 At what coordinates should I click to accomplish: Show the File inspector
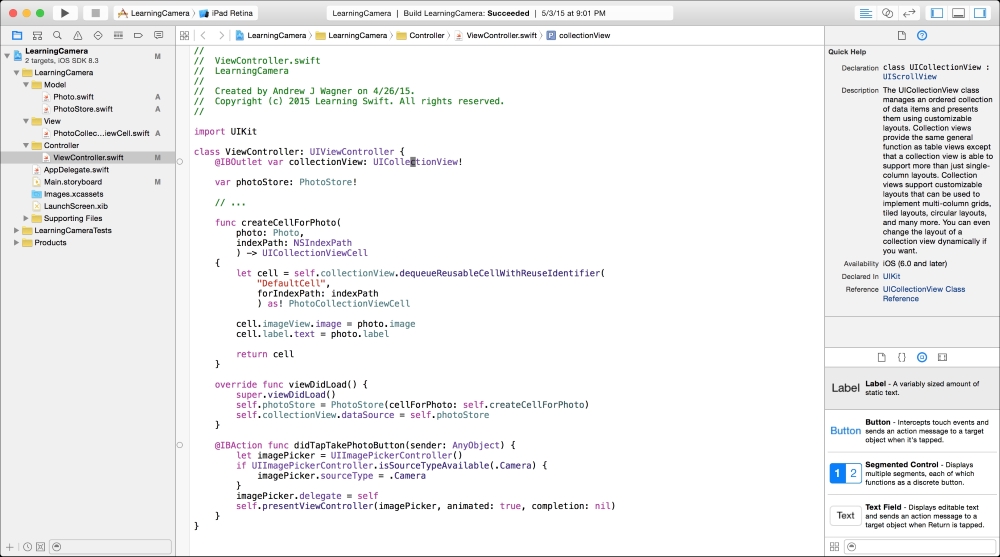click(902, 36)
